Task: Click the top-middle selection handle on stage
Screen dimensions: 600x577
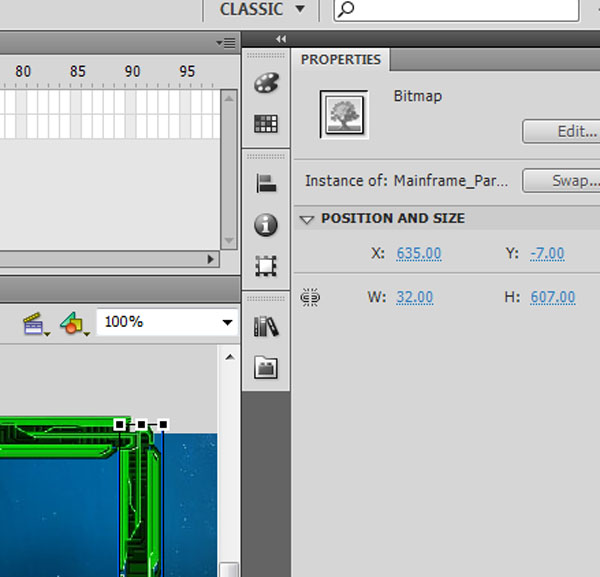Action: (141, 424)
